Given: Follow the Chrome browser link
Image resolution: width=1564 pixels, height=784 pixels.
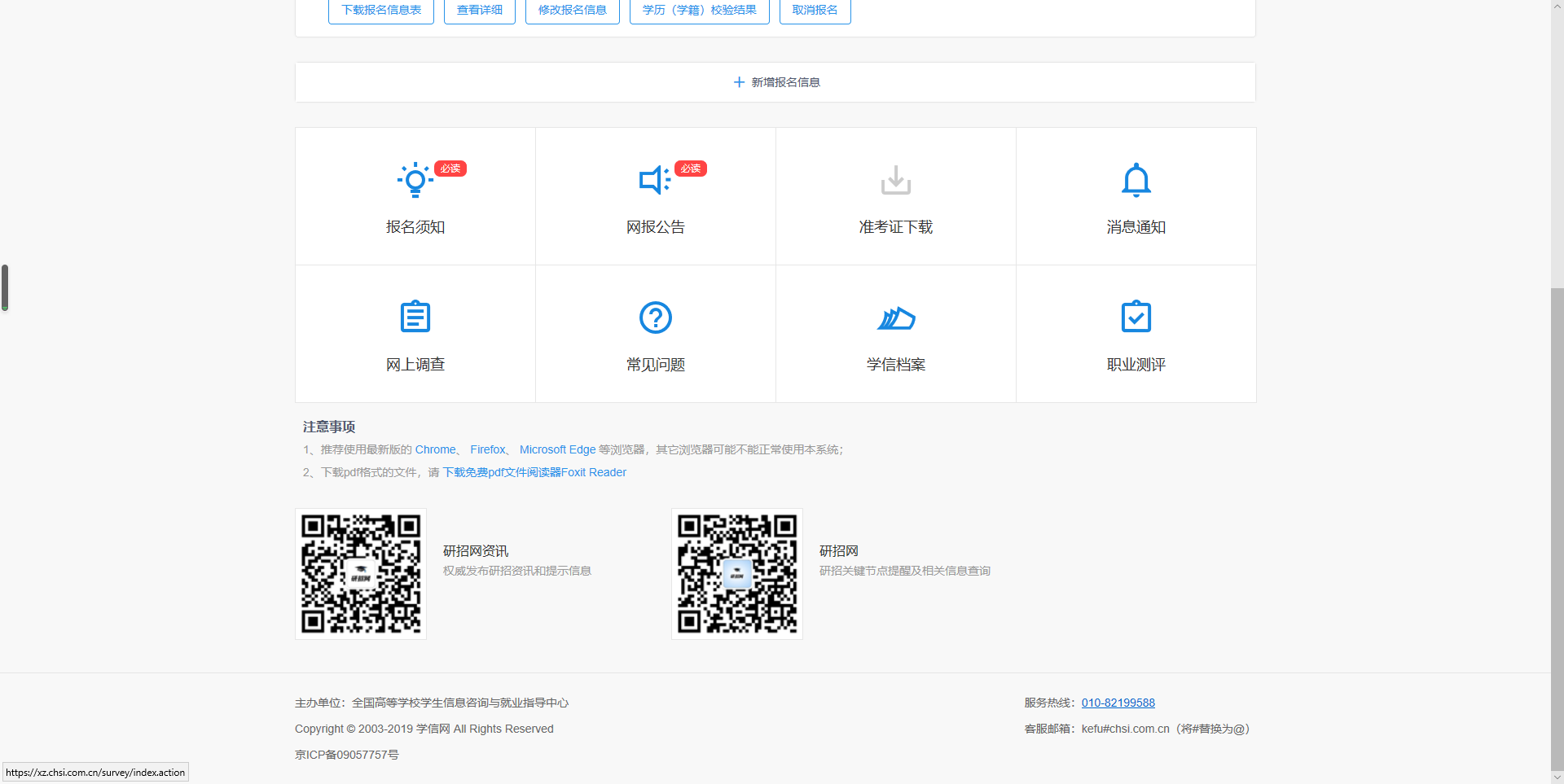Looking at the screenshot, I should pyautogui.click(x=435, y=449).
